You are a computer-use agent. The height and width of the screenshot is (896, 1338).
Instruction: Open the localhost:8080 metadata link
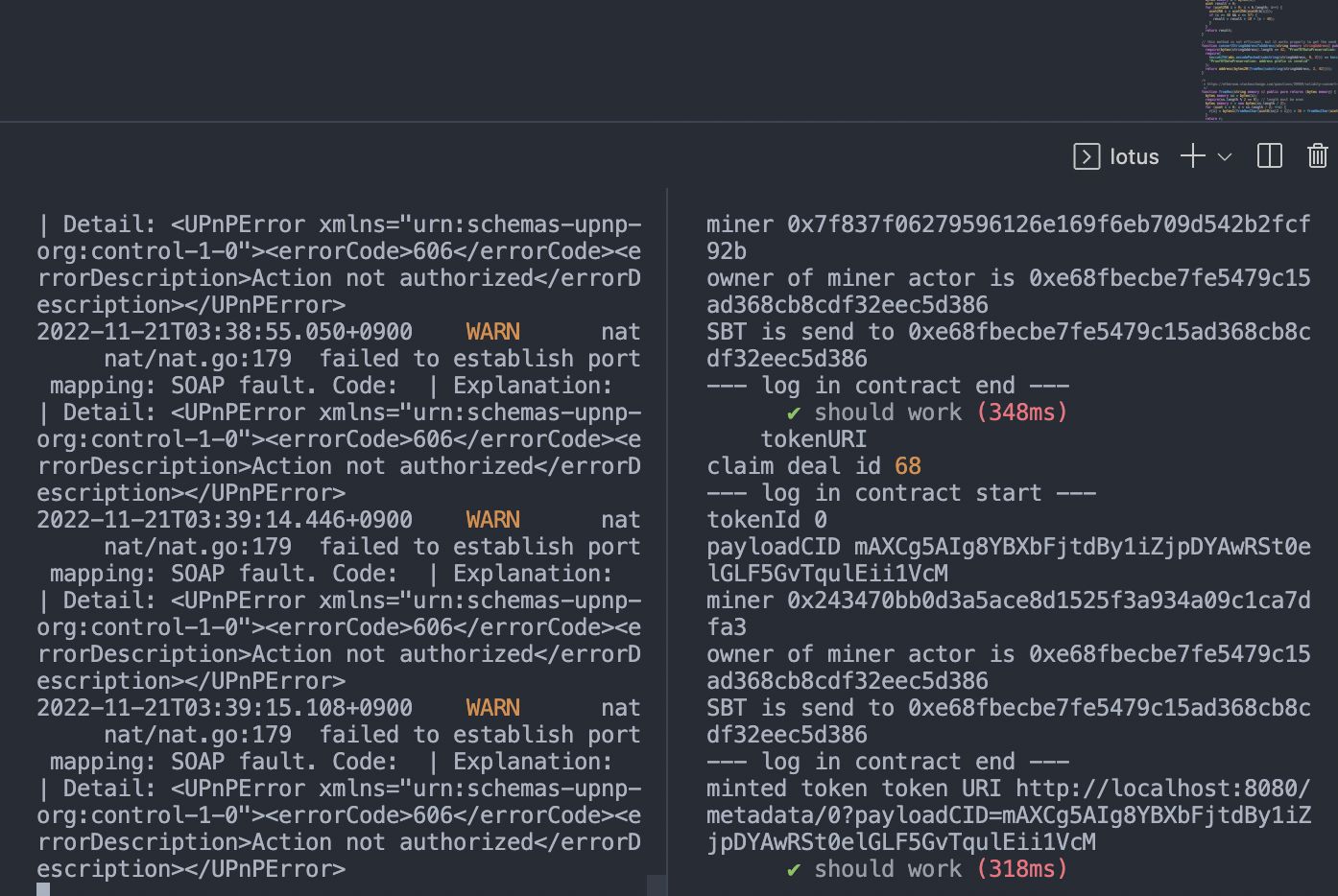(1008, 815)
